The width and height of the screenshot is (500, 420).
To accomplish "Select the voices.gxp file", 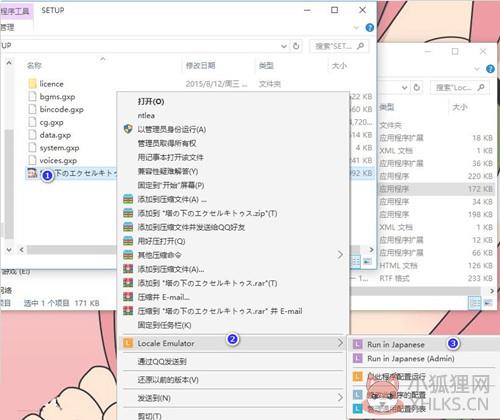I will 58,160.
